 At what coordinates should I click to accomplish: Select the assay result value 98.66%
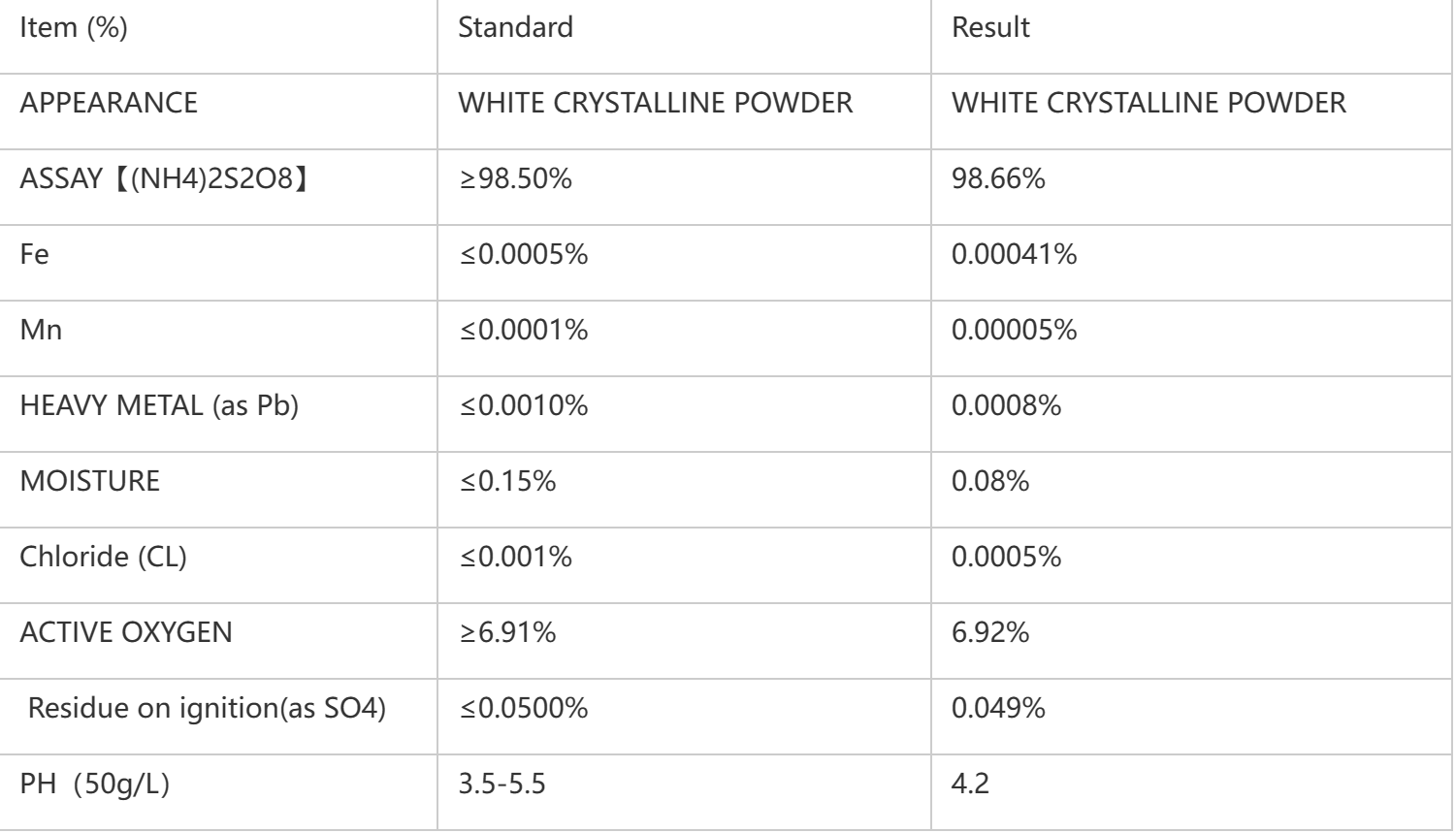tap(997, 178)
